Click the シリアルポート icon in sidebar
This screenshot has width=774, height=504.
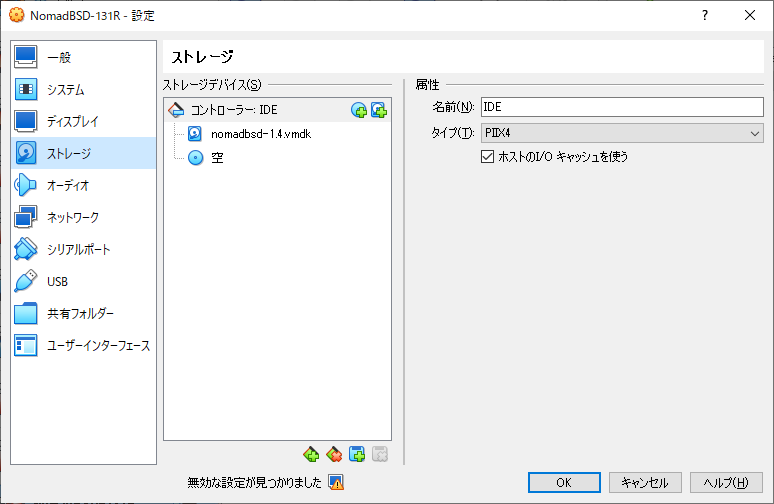pyautogui.click(x=25, y=249)
